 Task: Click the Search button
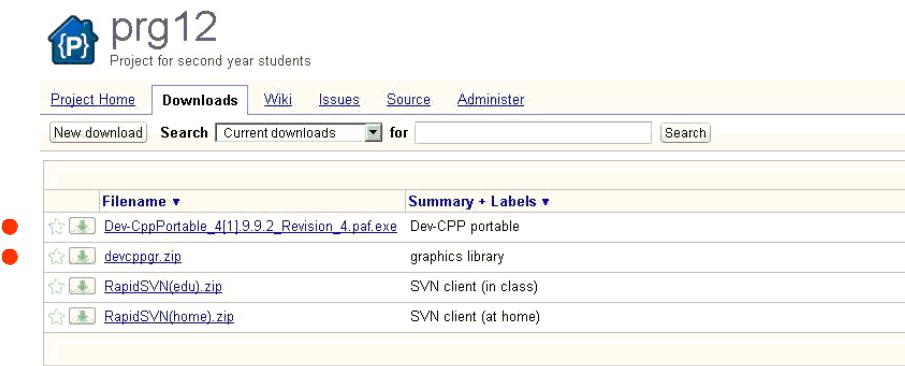(685, 133)
